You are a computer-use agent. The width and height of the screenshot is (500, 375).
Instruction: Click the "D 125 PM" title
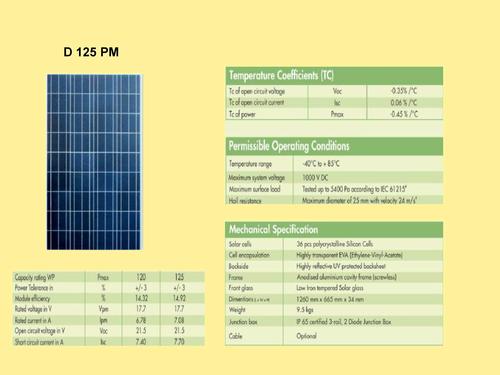[91, 52]
